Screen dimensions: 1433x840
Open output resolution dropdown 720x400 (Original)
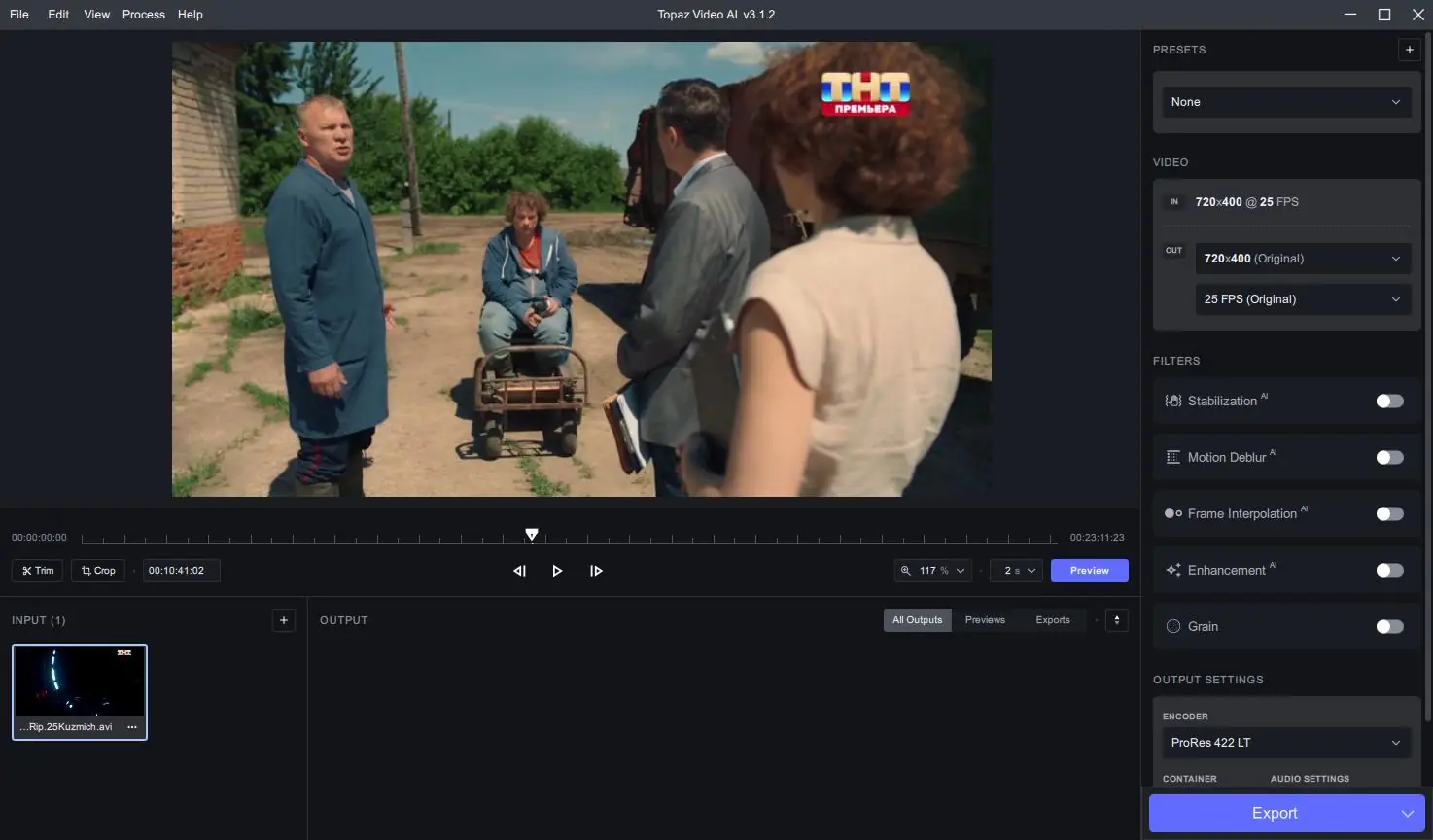tap(1303, 259)
